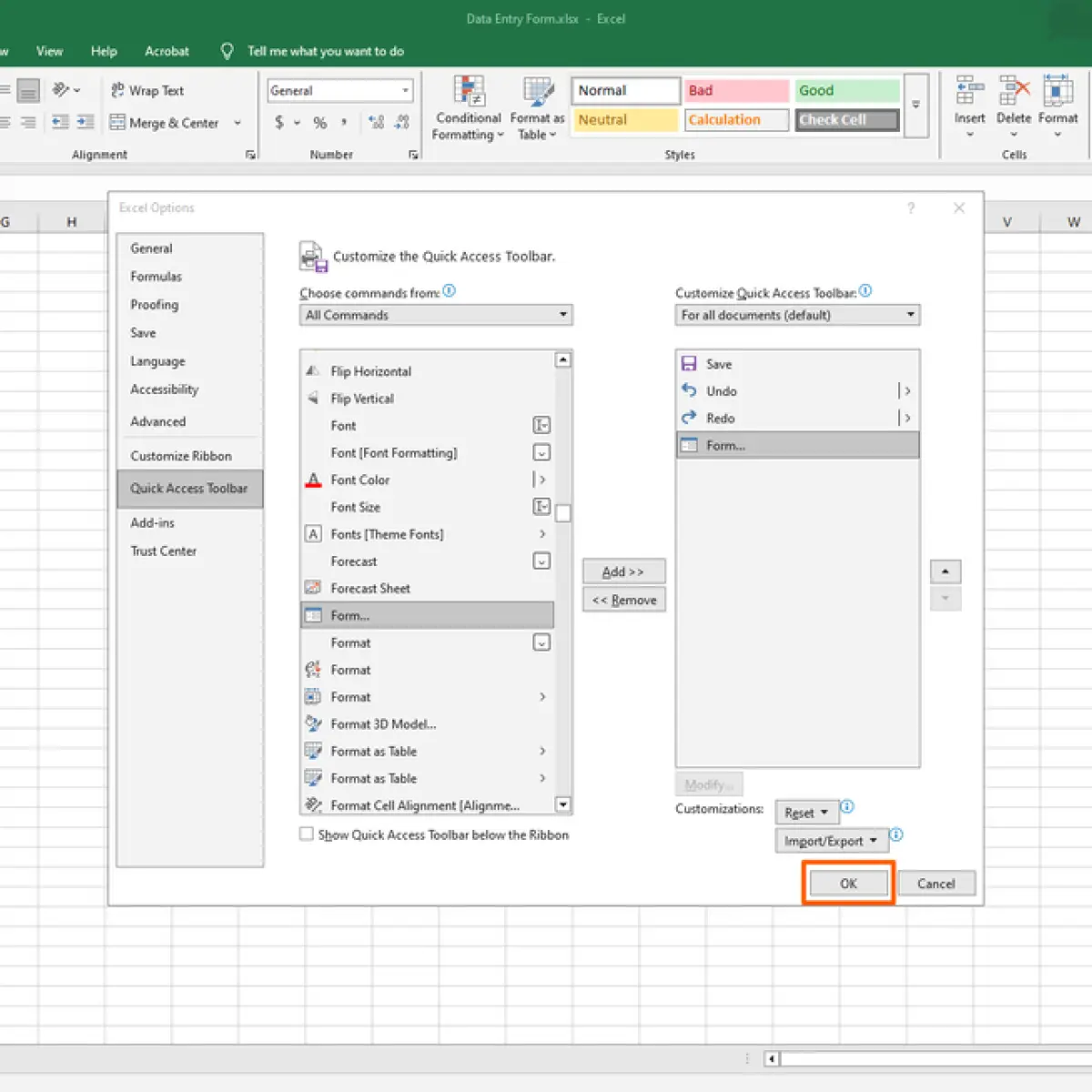The height and width of the screenshot is (1092, 1092).
Task: Expand the cell Styles gallery
Action: 916,105
